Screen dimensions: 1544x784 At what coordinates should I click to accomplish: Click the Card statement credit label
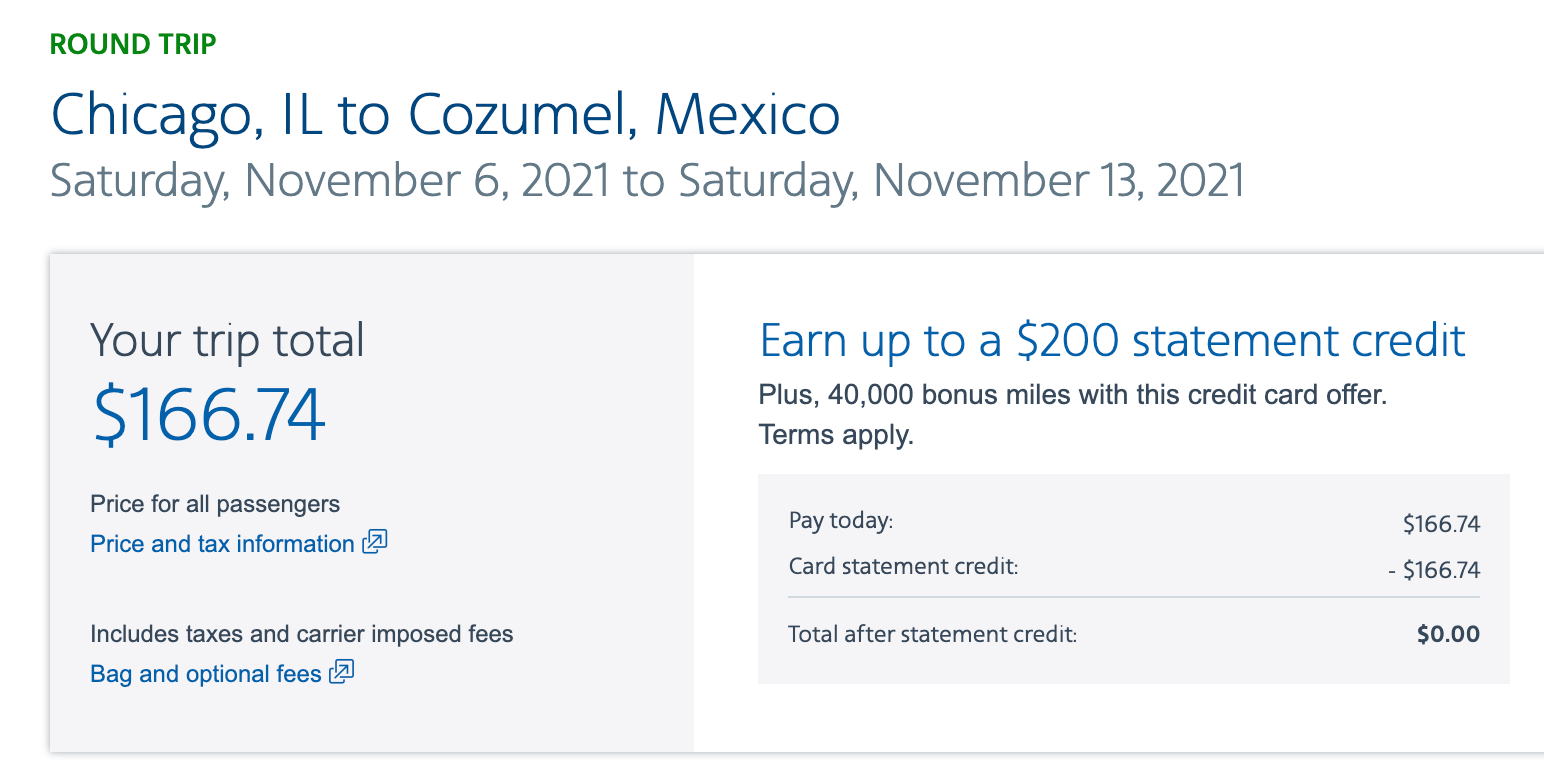point(903,567)
